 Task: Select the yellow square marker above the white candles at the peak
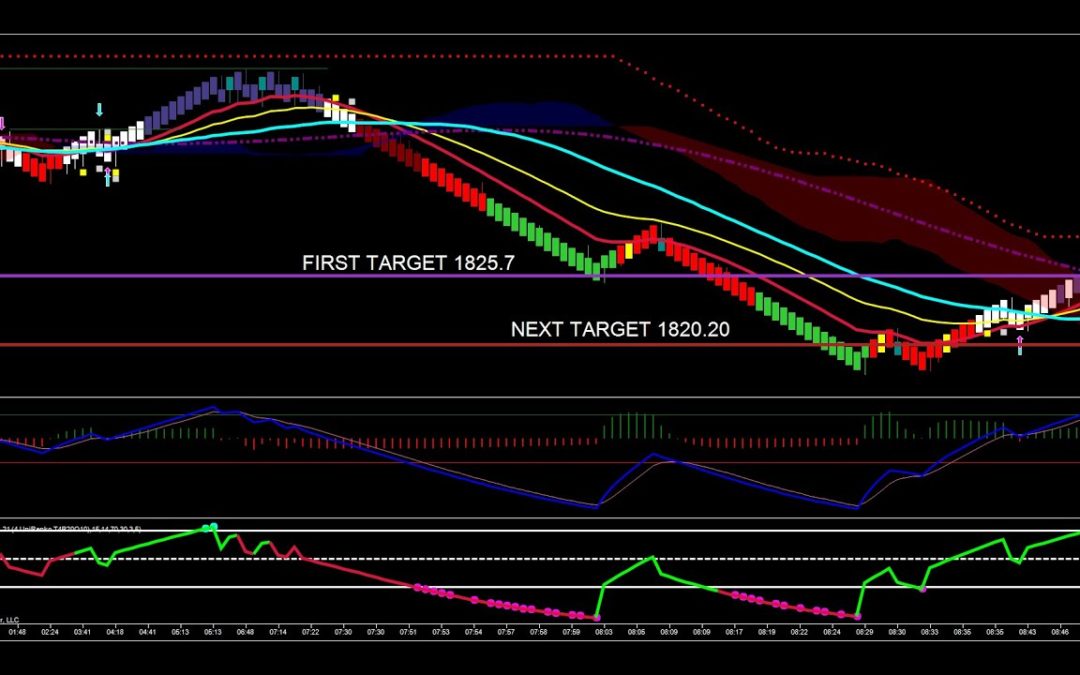click(336, 99)
